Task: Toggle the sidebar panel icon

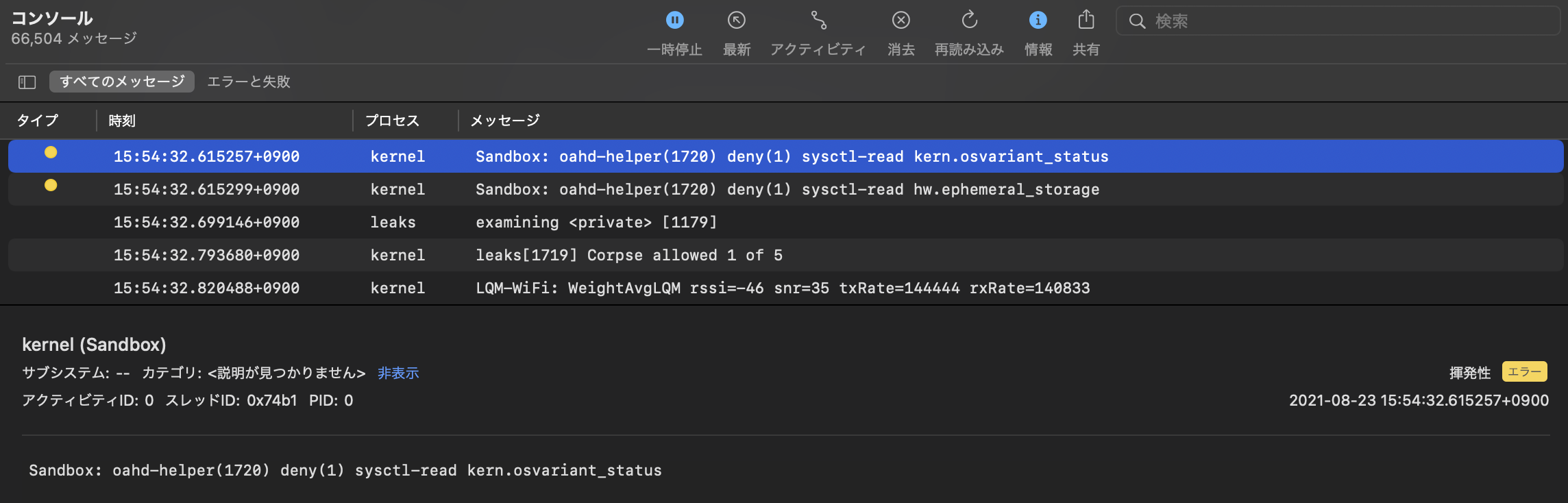Action: (x=27, y=82)
